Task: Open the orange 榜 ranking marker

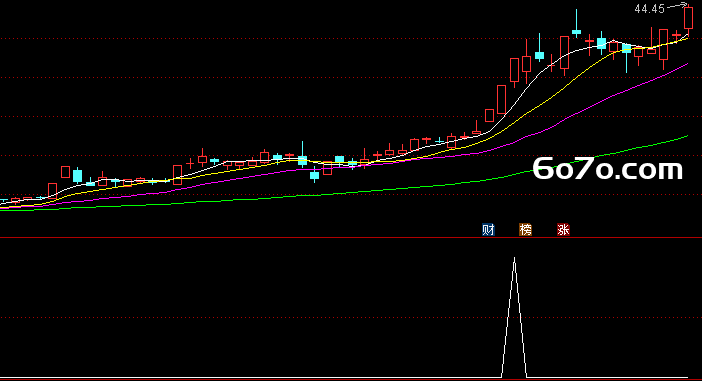Action: coord(525,230)
